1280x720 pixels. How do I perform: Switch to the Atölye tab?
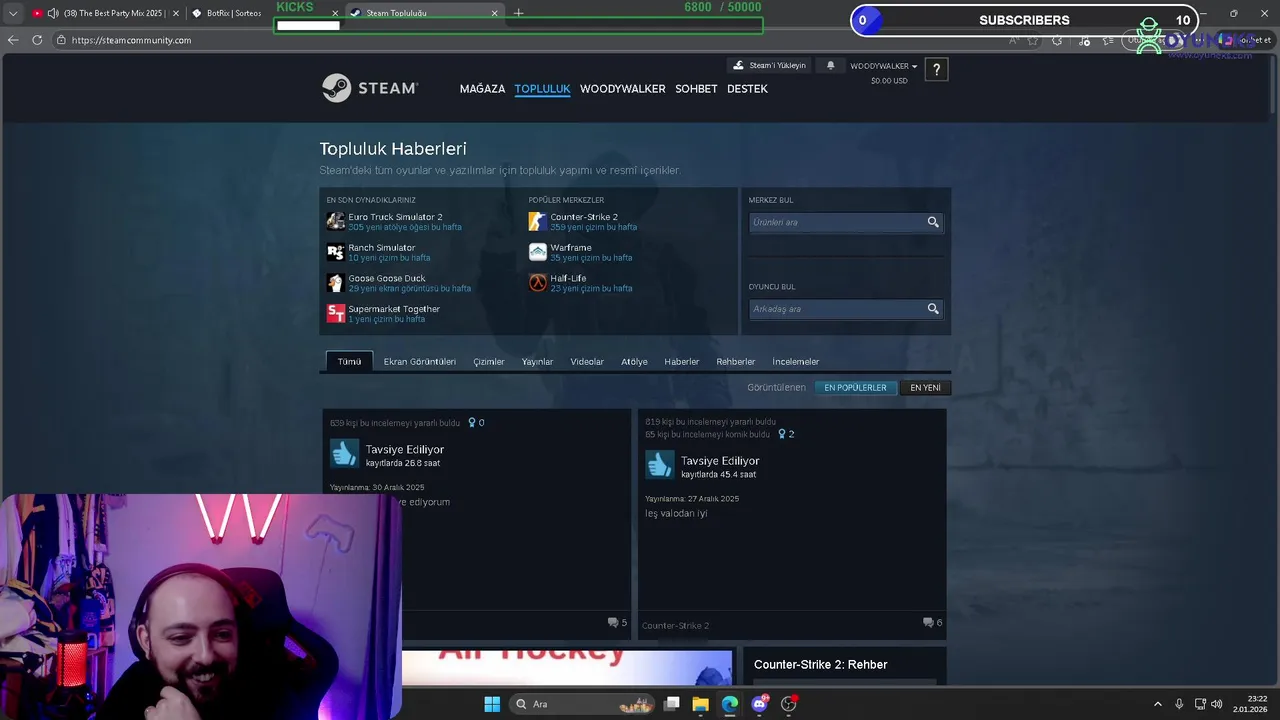pos(634,361)
